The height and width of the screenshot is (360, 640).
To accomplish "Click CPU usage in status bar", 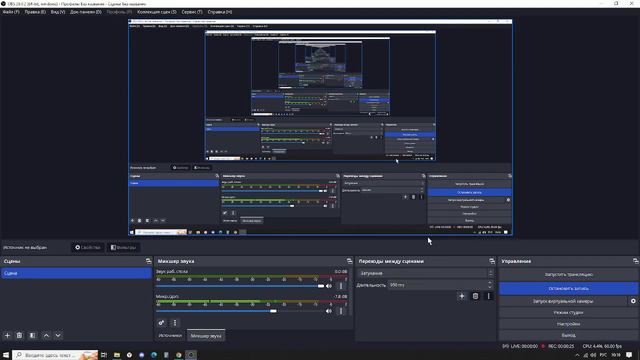I will pyautogui.click(x=602, y=346).
